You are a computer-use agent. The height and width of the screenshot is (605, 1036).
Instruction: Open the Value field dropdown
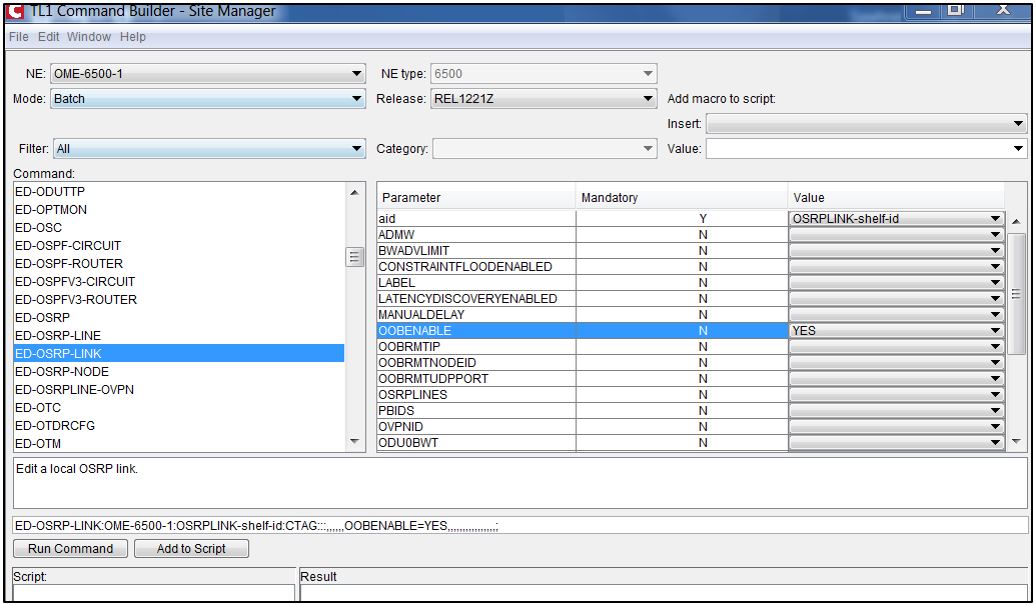click(1018, 147)
